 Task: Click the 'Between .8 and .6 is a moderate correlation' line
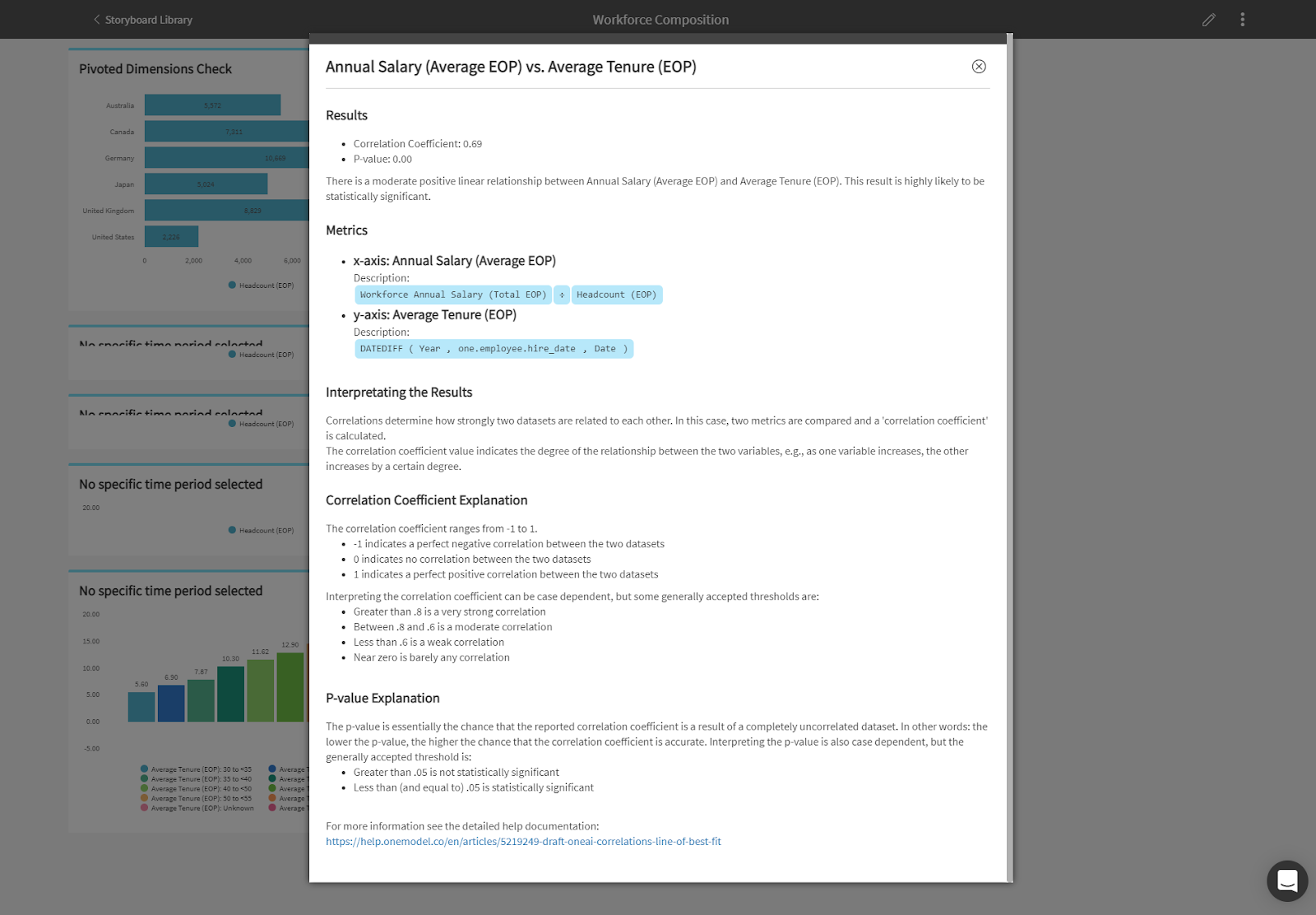(453, 627)
